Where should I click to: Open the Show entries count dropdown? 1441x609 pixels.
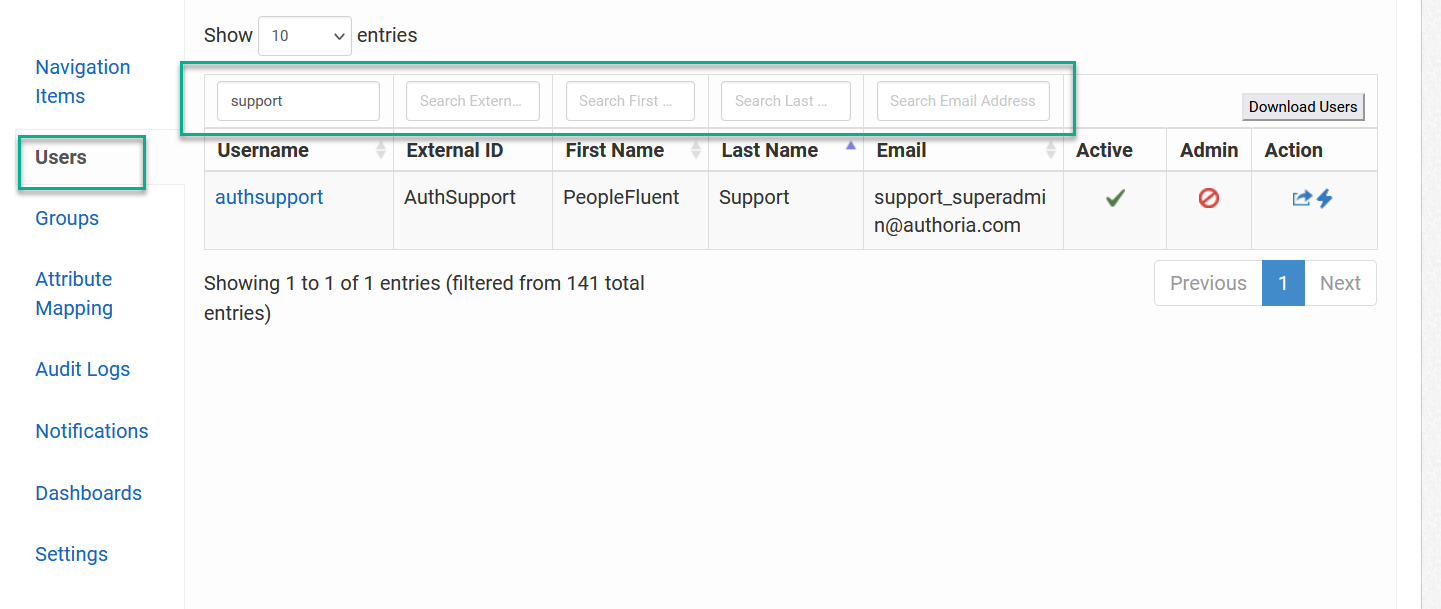305,35
